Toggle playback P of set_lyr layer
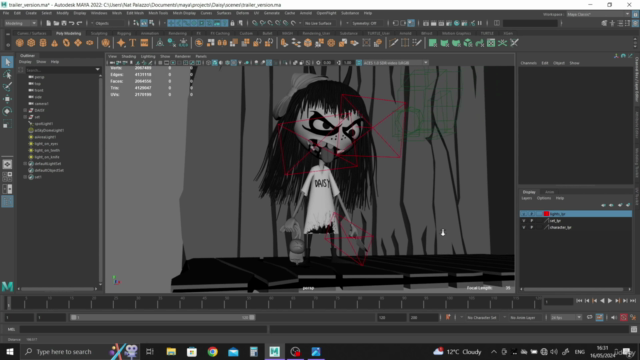Image resolution: width=640 pixels, height=360 pixels. pyautogui.click(x=531, y=221)
